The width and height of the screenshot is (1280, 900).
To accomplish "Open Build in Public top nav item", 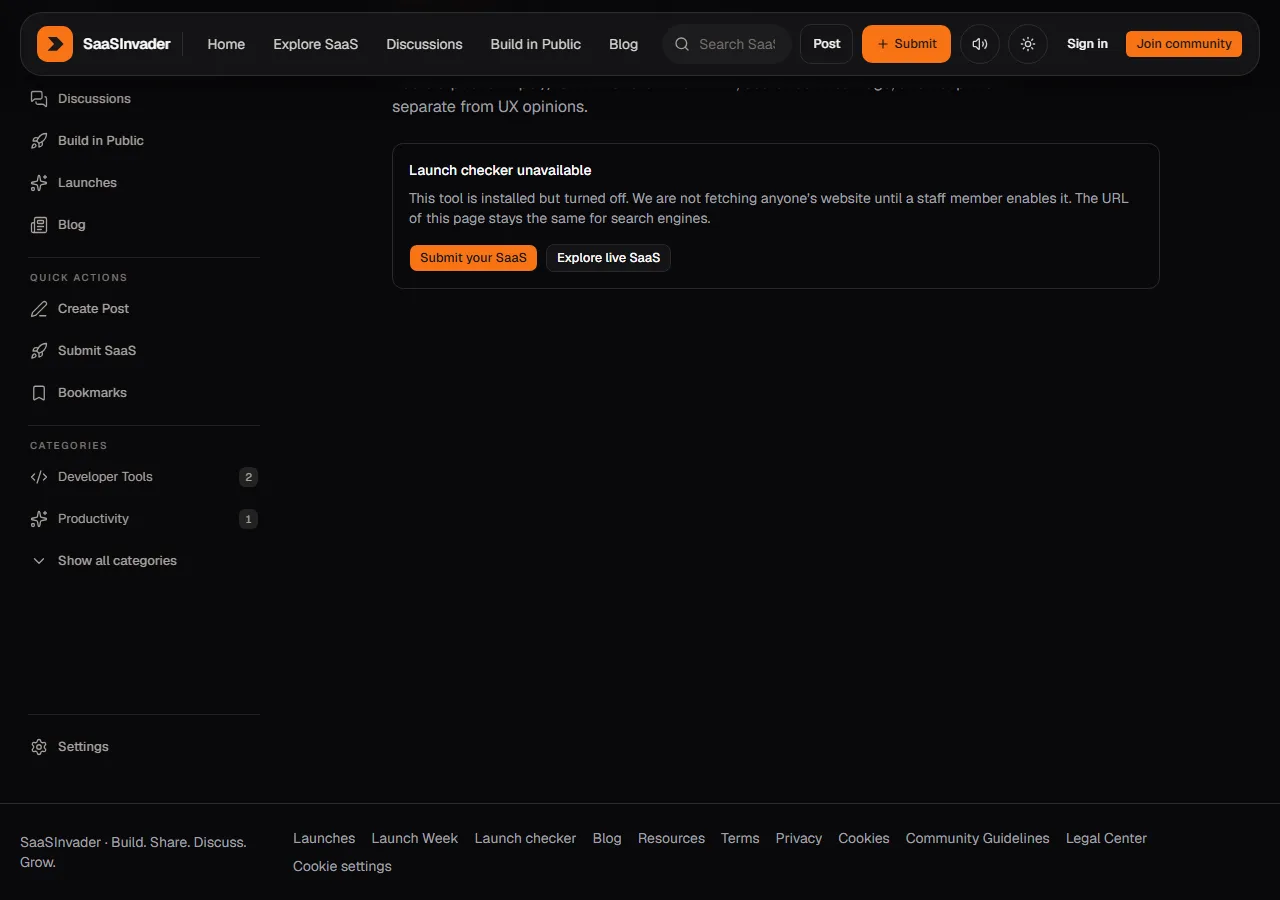I will click(x=536, y=44).
